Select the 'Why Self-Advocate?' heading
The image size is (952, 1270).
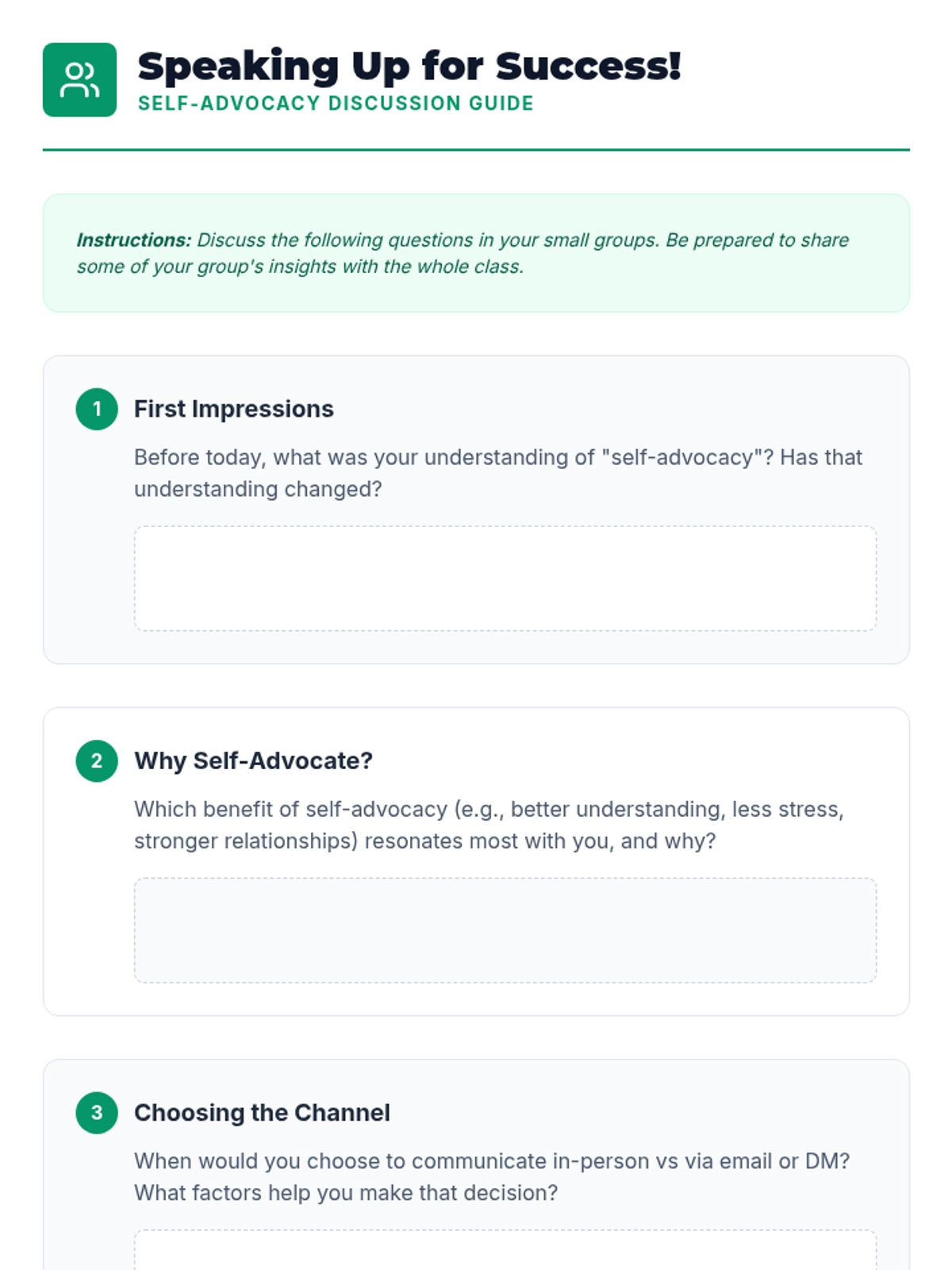click(x=253, y=760)
